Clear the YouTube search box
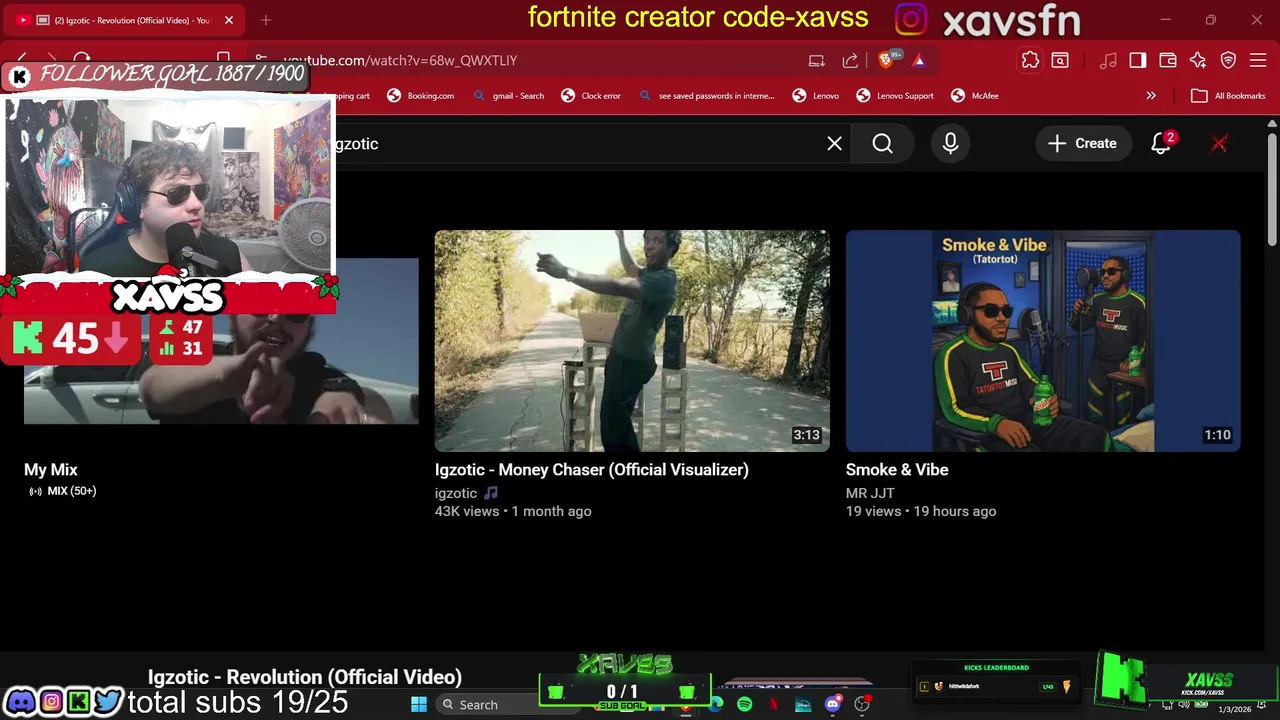This screenshot has width=1280, height=720. click(834, 143)
